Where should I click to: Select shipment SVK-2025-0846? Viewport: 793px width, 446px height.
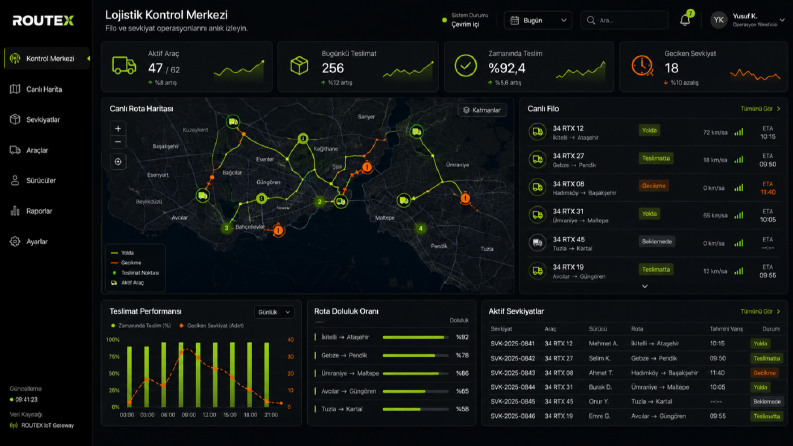512,416
